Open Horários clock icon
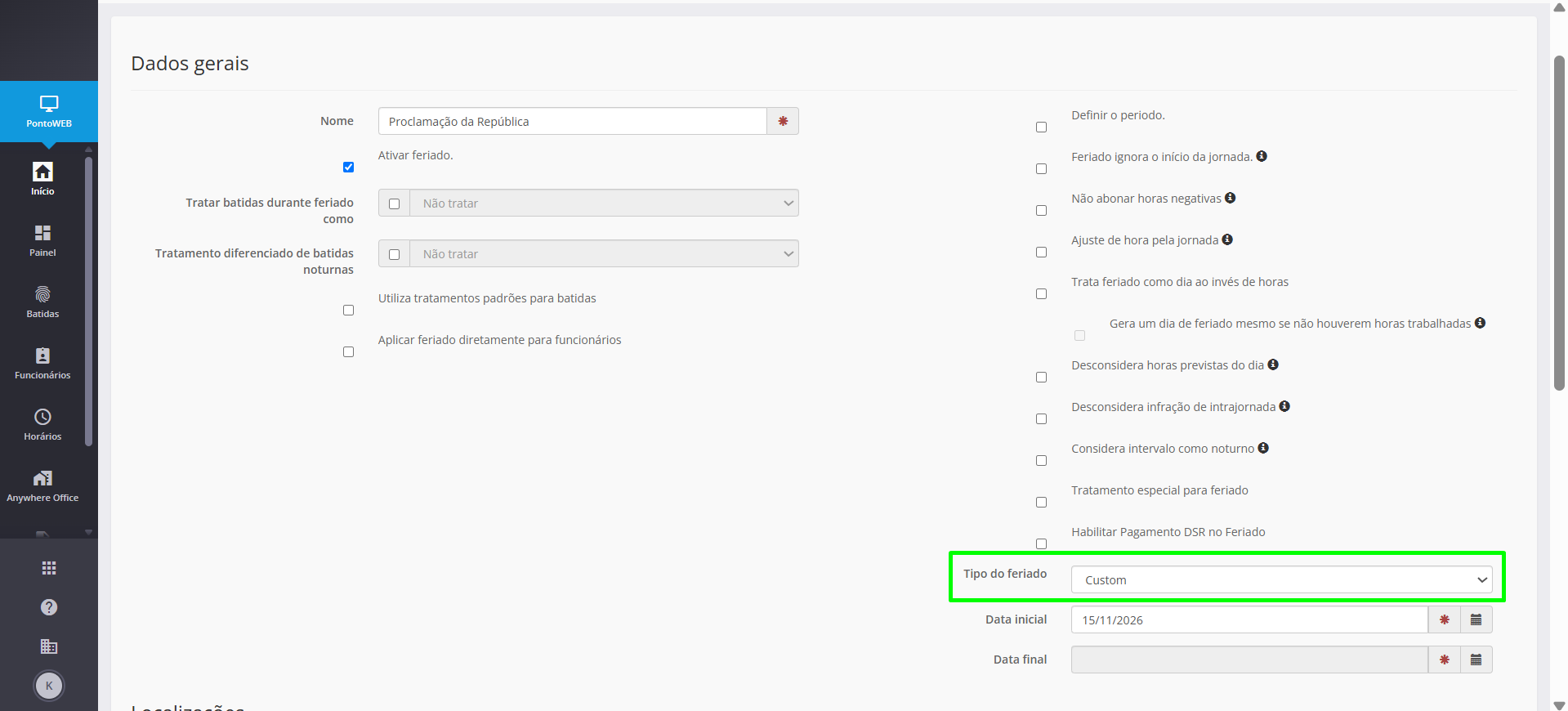 (x=42, y=417)
